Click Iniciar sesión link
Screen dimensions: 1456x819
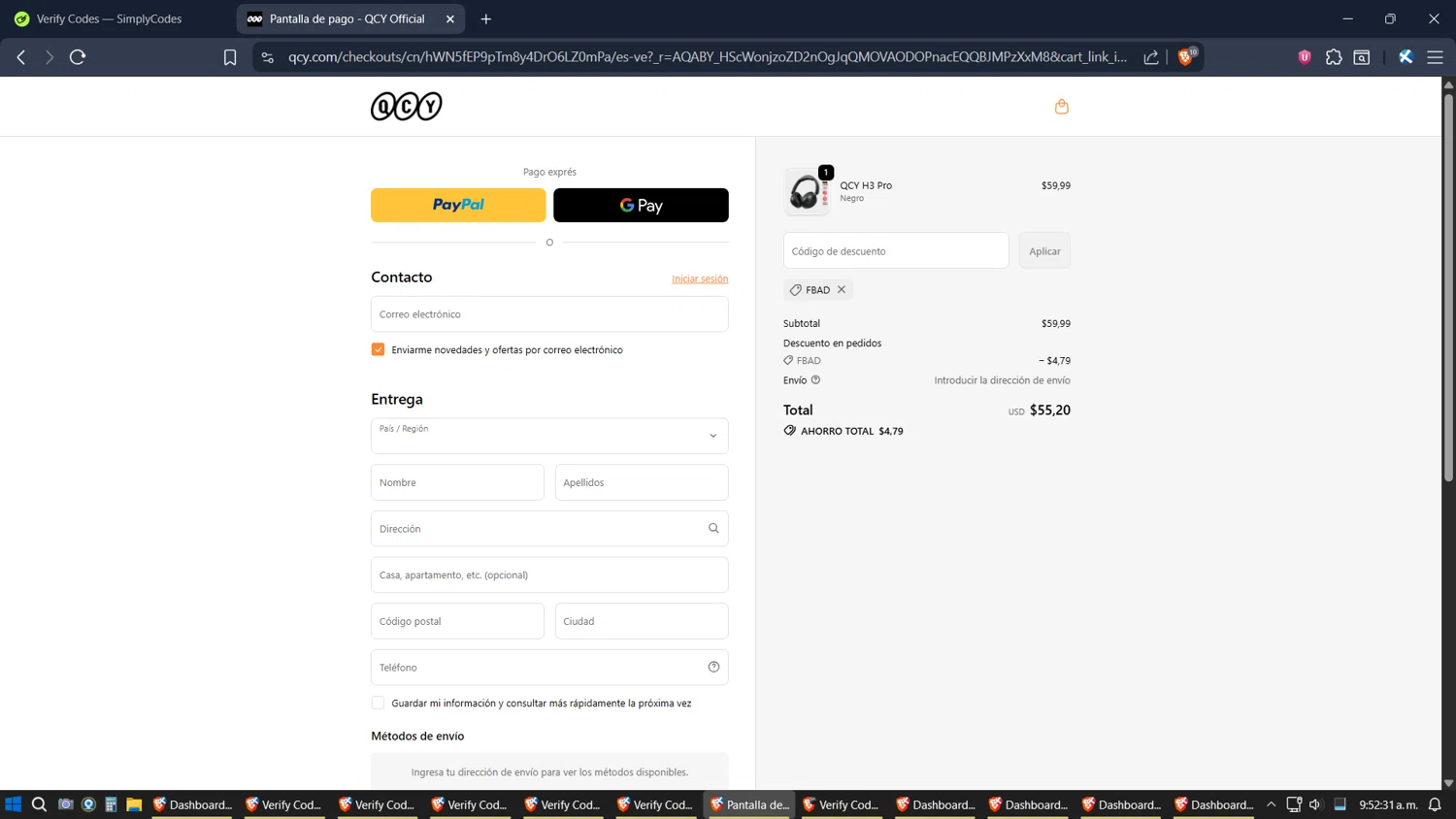click(x=700, y=278)
